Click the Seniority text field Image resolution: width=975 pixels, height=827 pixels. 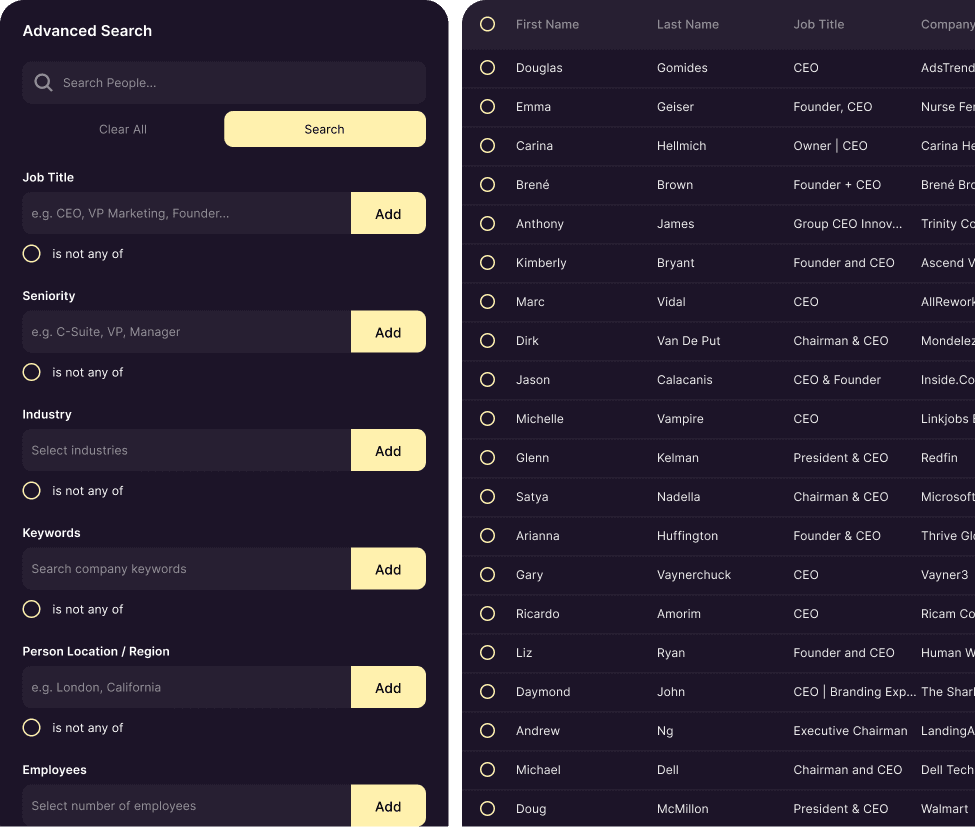coord(185,331)
